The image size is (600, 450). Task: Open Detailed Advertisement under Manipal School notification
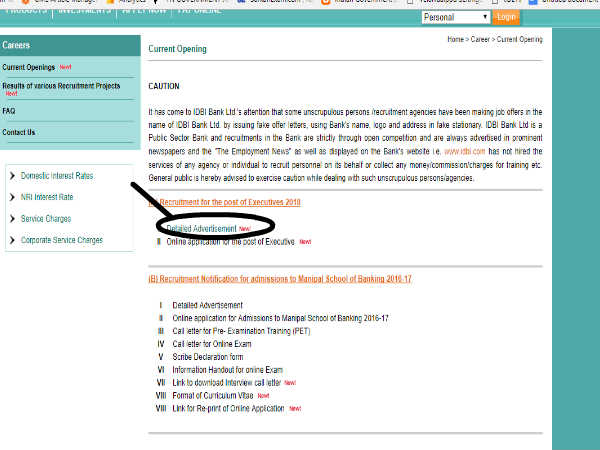(207, 305)
